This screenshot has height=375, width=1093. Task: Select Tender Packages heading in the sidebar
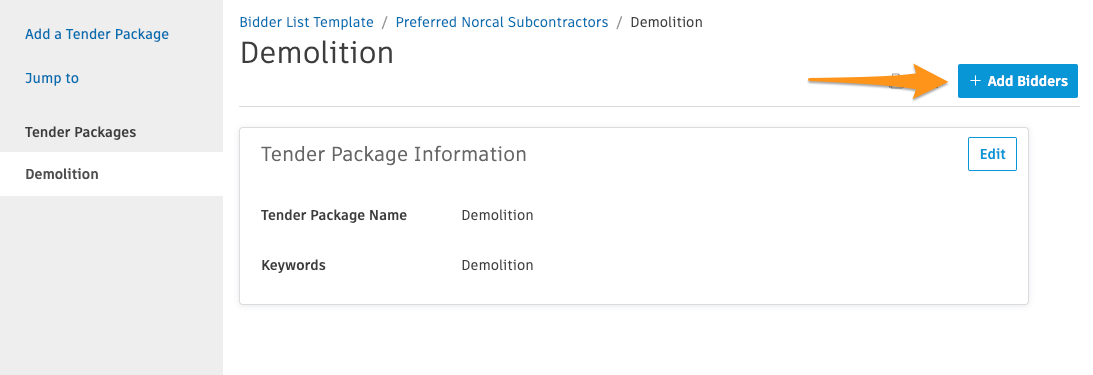(x=80, y=132)
